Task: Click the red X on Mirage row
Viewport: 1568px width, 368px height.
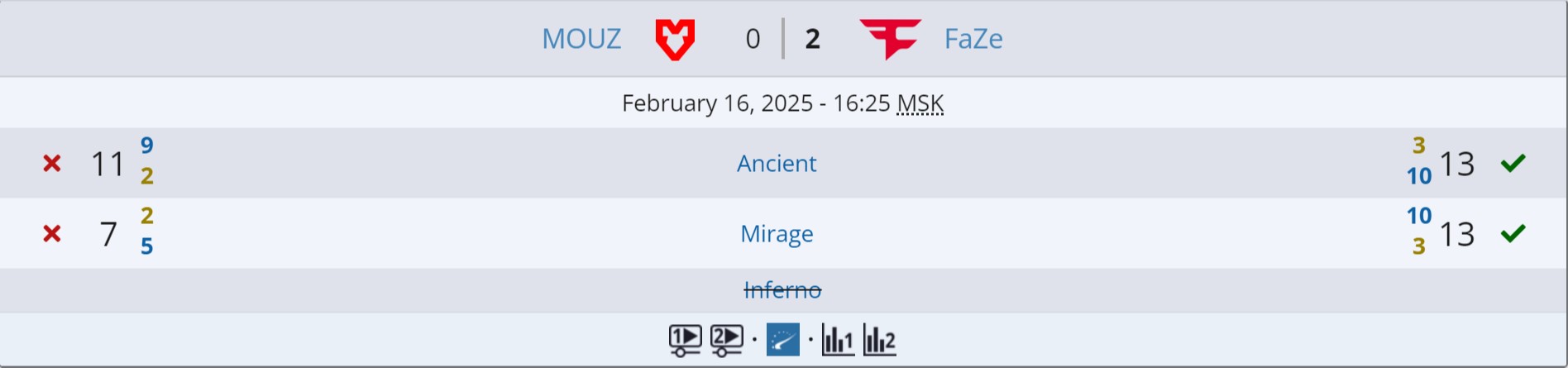Action: click(52, 234)
